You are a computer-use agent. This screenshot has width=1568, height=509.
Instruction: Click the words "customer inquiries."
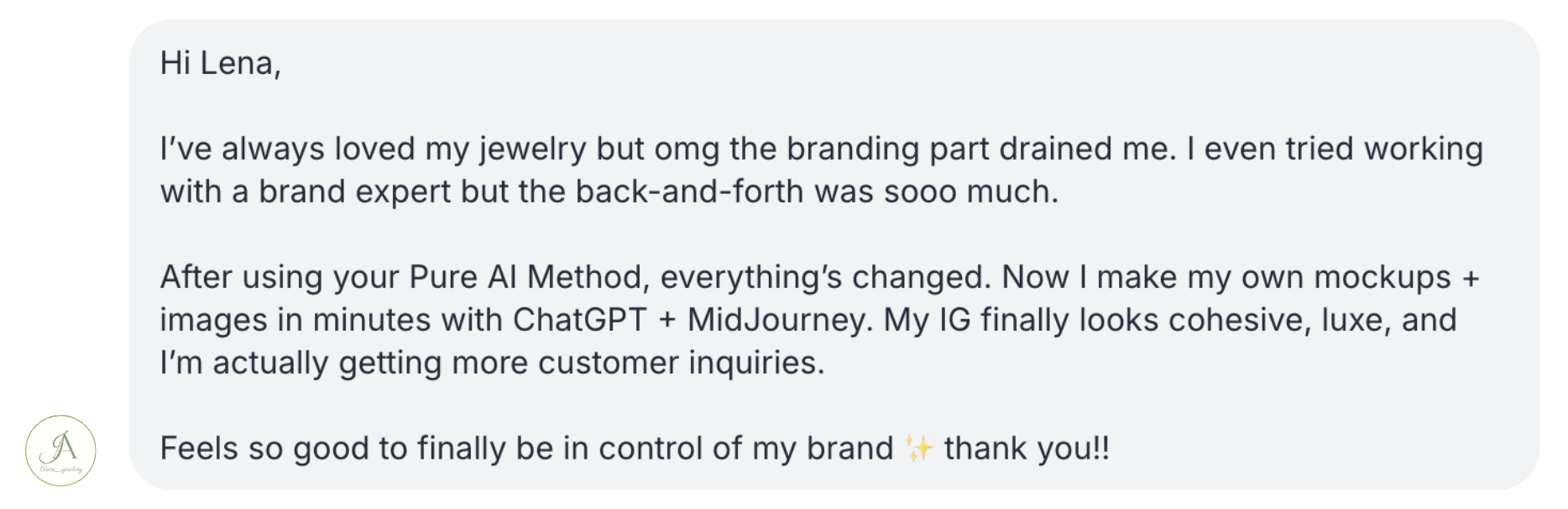click(682, 363)
